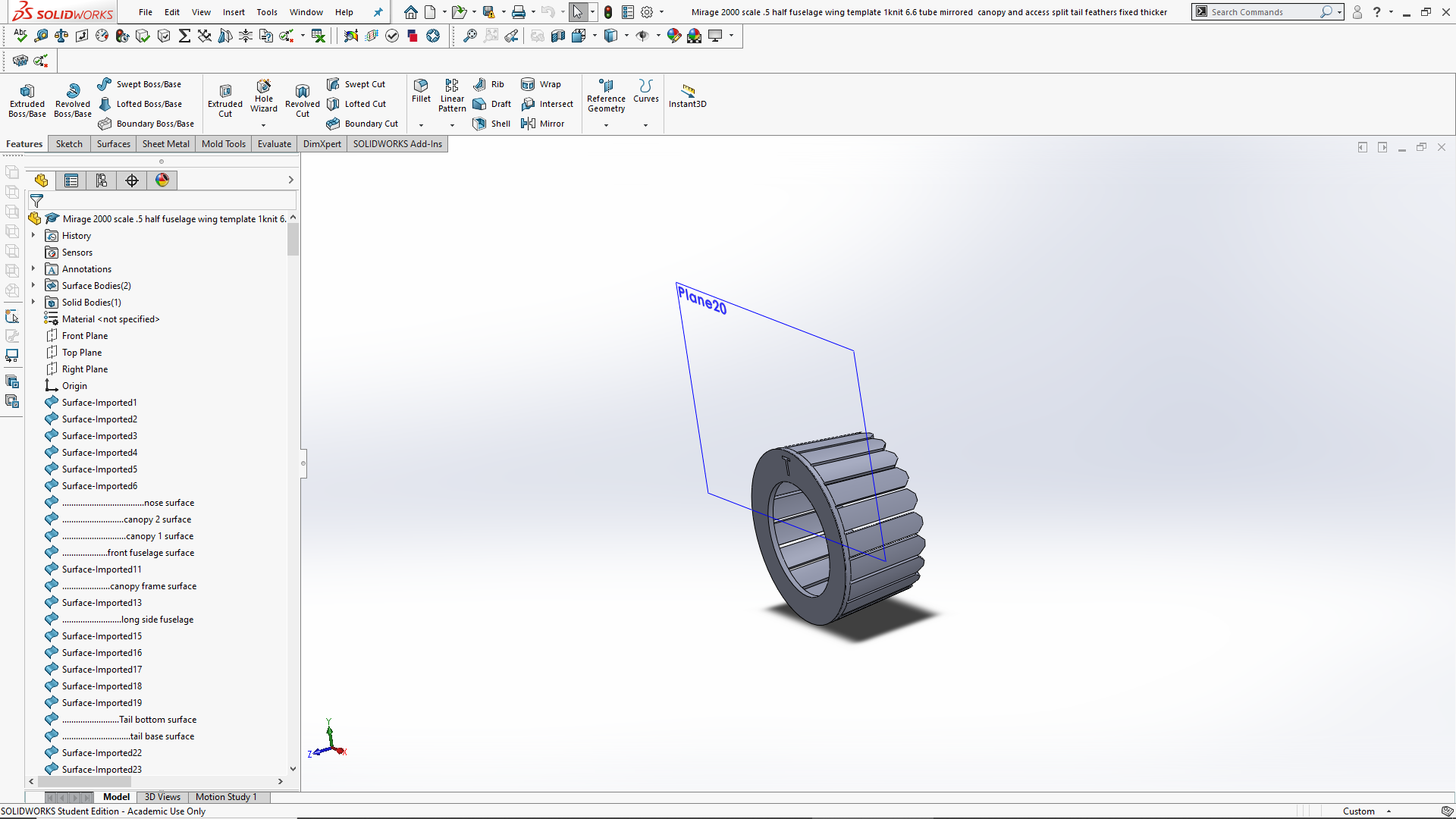Toggle Instant3D mode

[x=687, y=96]
